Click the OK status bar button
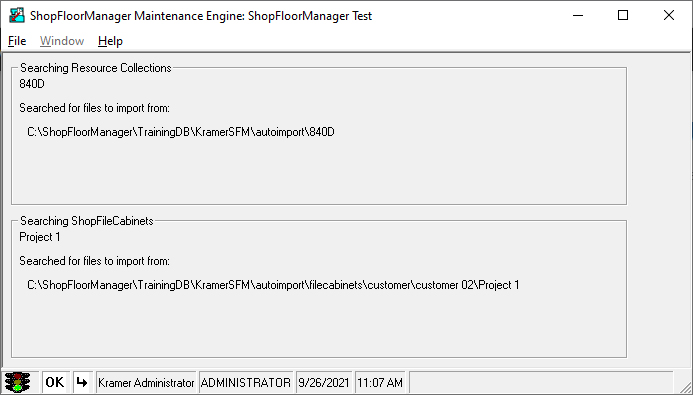The image size is (693, 395). pyautogui.click(x=55, y=382)
